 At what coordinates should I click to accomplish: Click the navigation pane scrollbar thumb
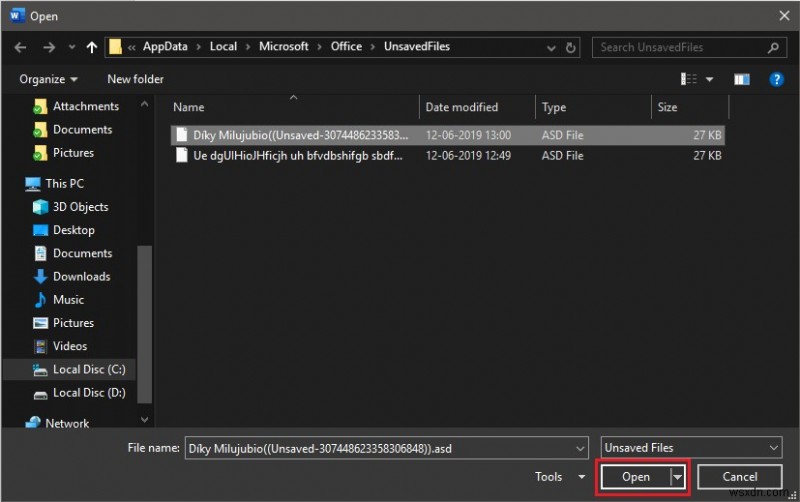pos(144,324)
